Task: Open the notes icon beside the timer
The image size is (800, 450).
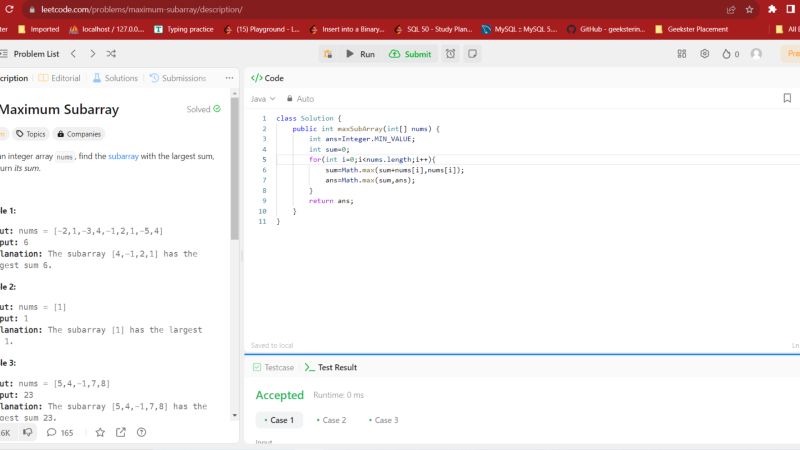Action: (472, 54)
